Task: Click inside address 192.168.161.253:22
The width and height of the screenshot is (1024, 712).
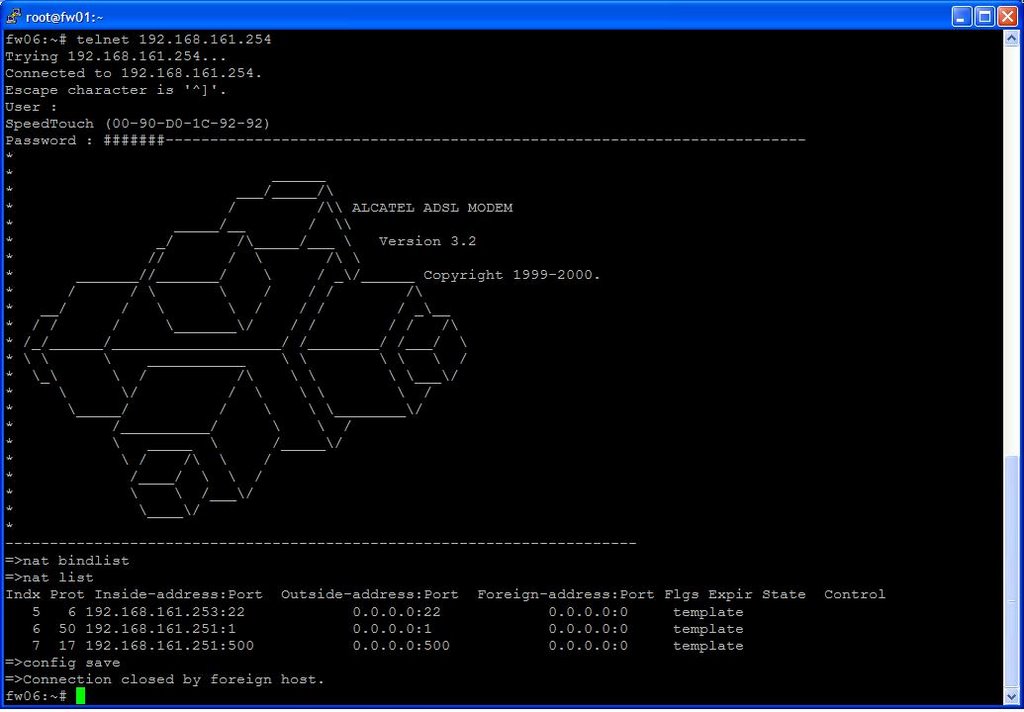Action: (165, 612)
